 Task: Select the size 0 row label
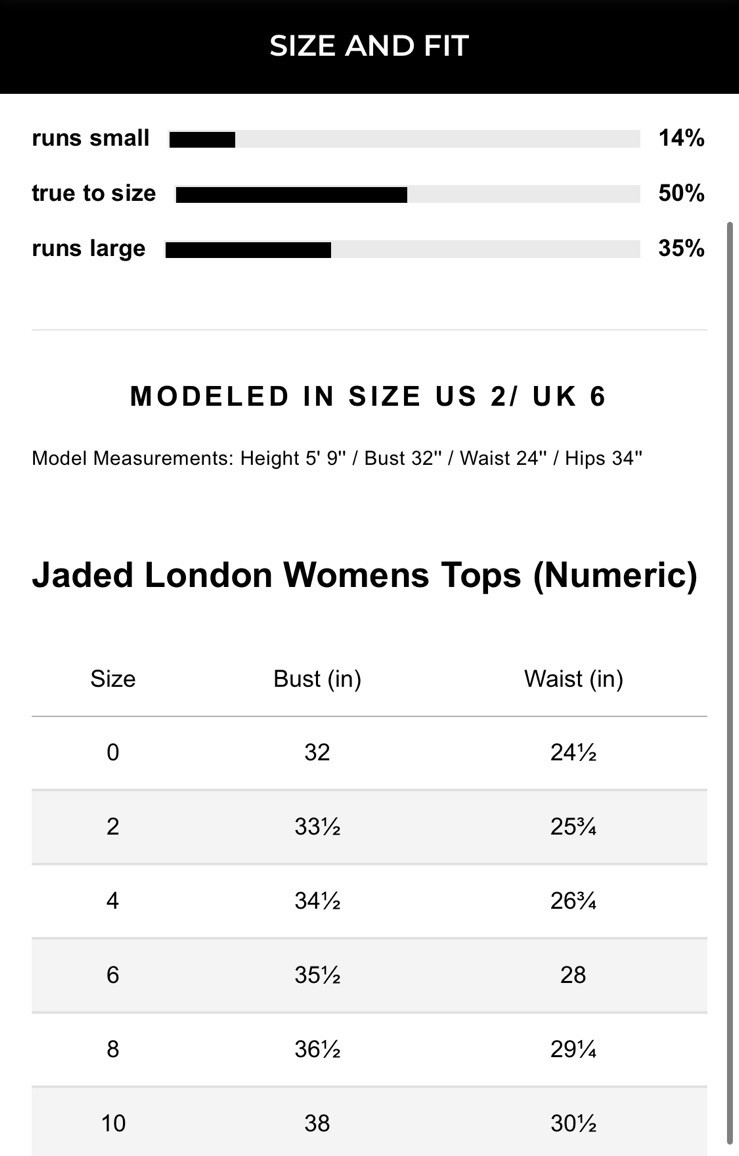(113, 752)
